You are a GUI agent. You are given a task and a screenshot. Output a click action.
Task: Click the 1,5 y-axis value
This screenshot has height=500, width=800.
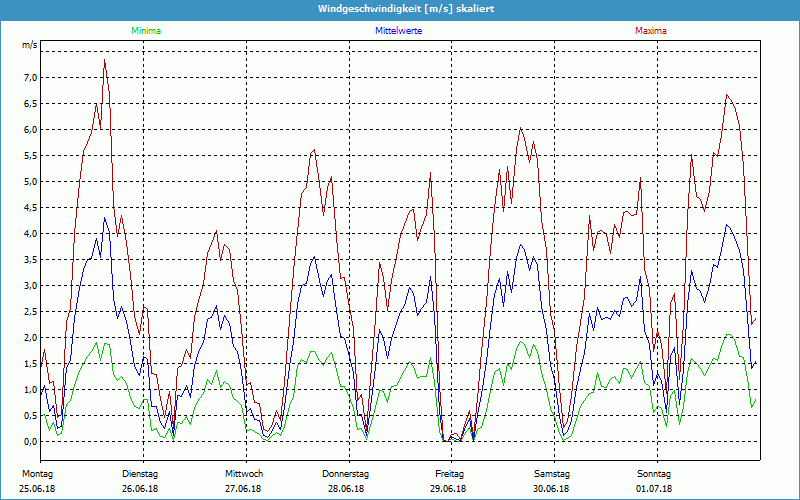tap(30, 364)
